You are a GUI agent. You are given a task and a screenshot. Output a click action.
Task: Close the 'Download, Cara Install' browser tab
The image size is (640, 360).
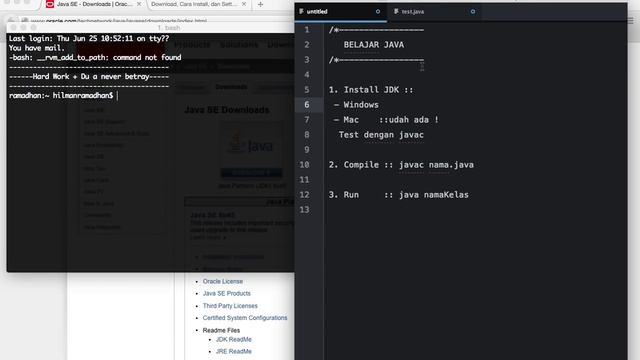tap(244, 4)
